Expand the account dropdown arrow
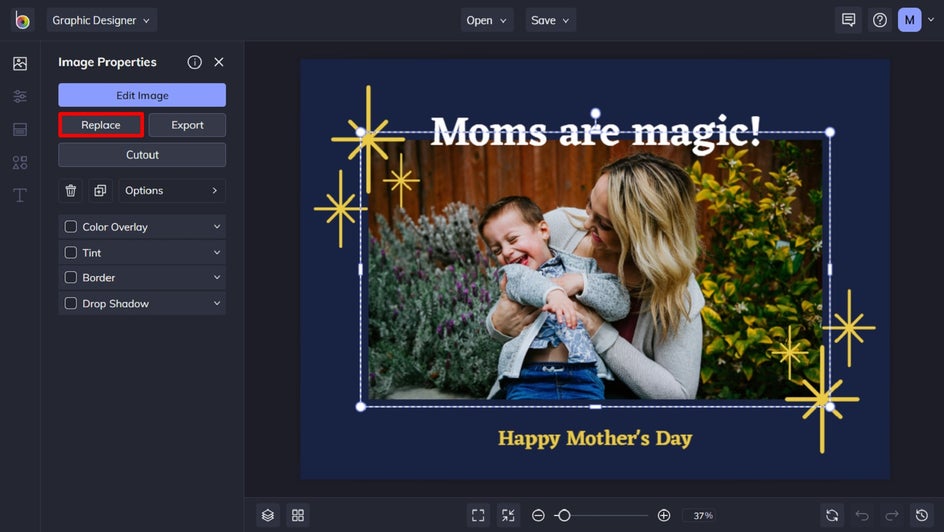This screenshot has height=532, width=944. pos(931,20)
